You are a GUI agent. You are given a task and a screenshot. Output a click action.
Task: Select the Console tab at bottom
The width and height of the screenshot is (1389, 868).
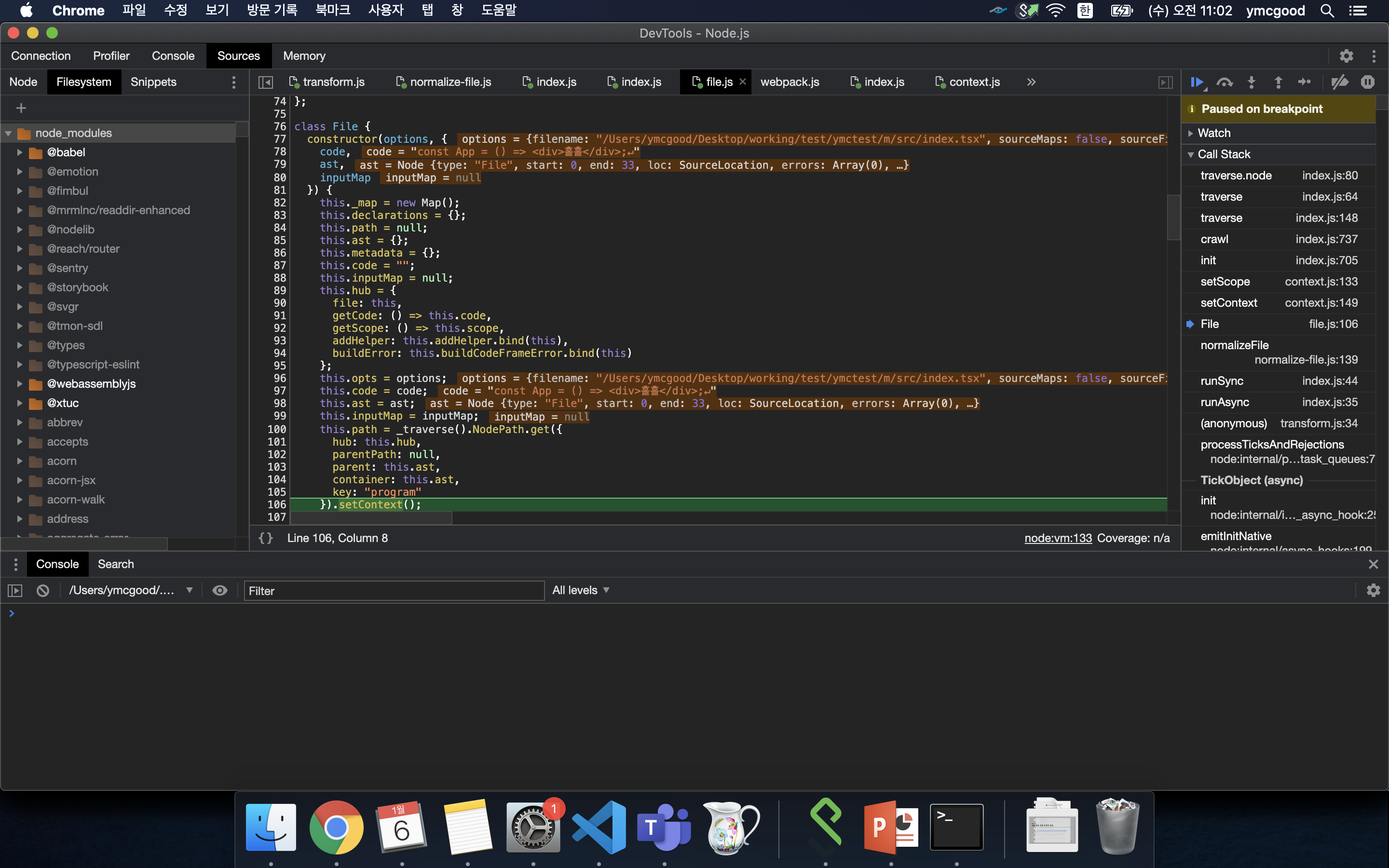coord(57,564)
